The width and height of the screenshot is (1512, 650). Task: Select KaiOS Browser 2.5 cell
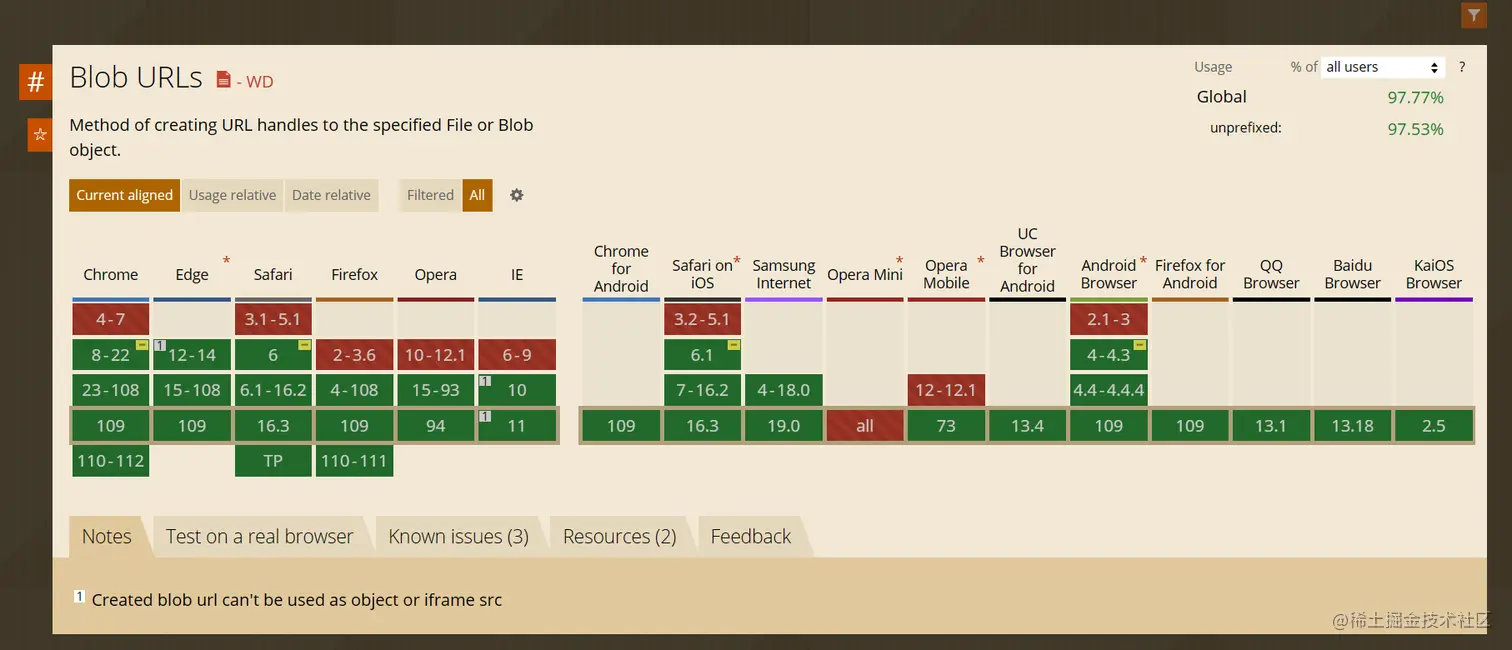(1434, 426)
